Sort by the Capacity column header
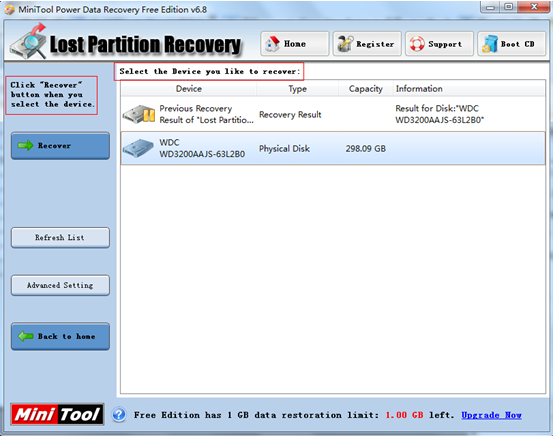Screen dimensions: 553x436 [366, 89]
